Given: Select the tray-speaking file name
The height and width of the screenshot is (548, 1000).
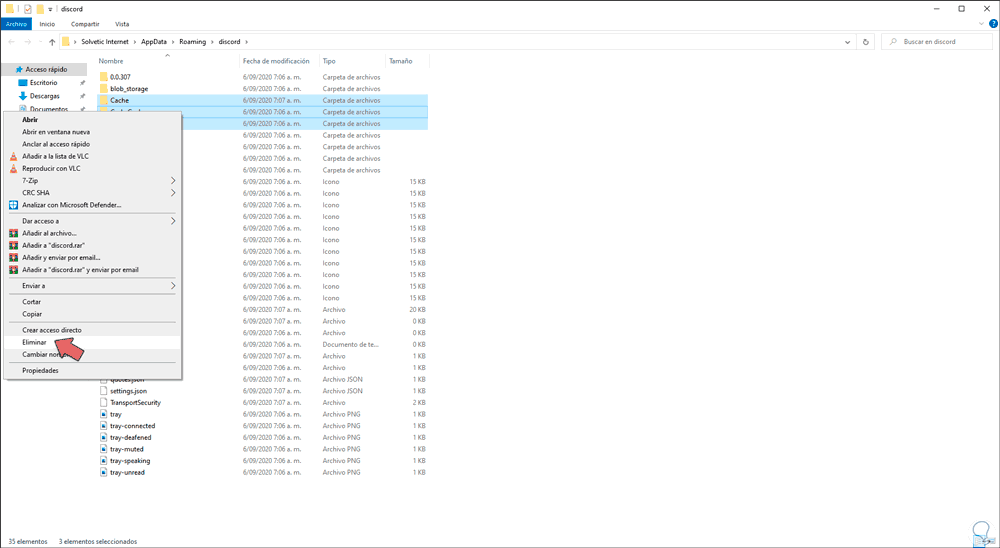Looking at the screenshot, I should pos(130,461).
